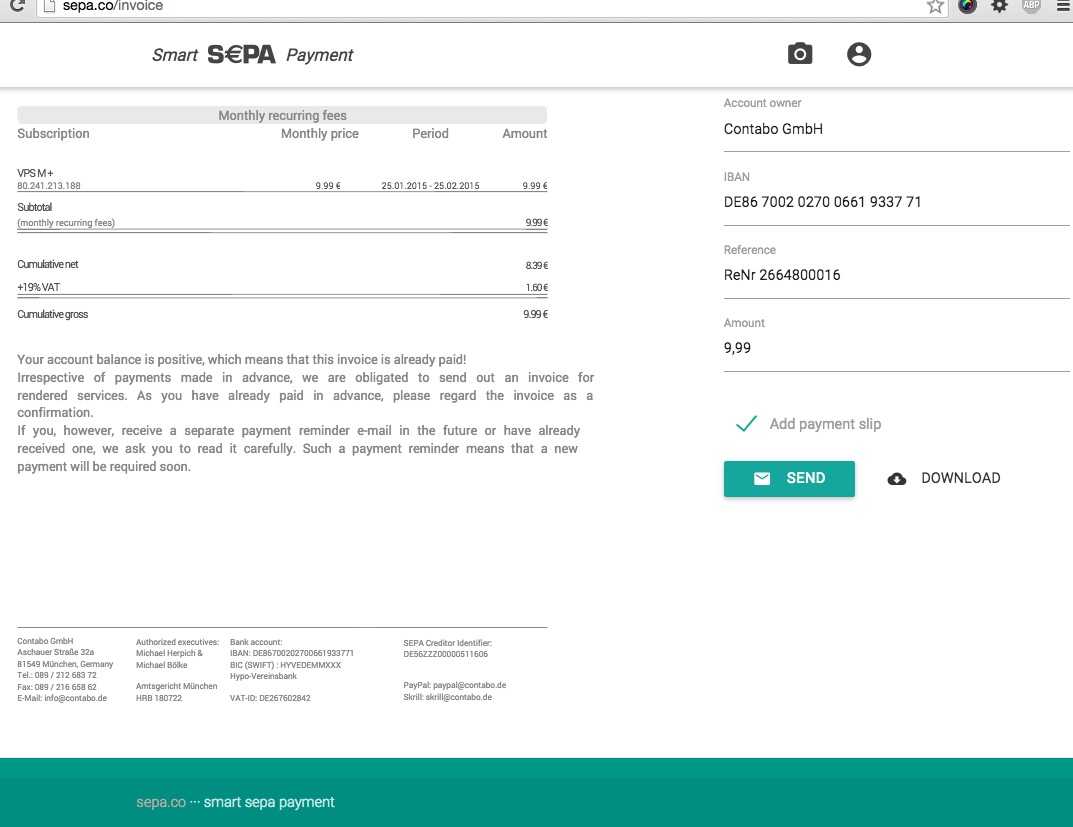Select the PayPal address paypal@contabo.de
The width and height of the screenshot is (1073, 827).
click(x=469, y=685)
